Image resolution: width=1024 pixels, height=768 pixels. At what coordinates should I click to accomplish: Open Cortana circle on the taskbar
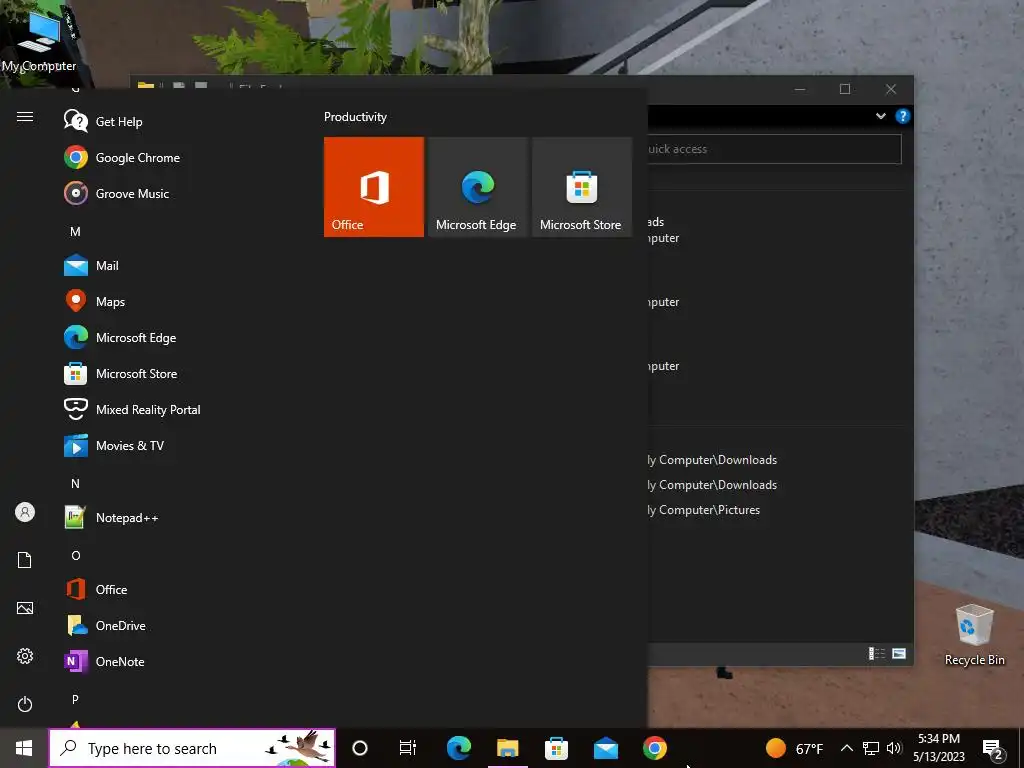360,748
